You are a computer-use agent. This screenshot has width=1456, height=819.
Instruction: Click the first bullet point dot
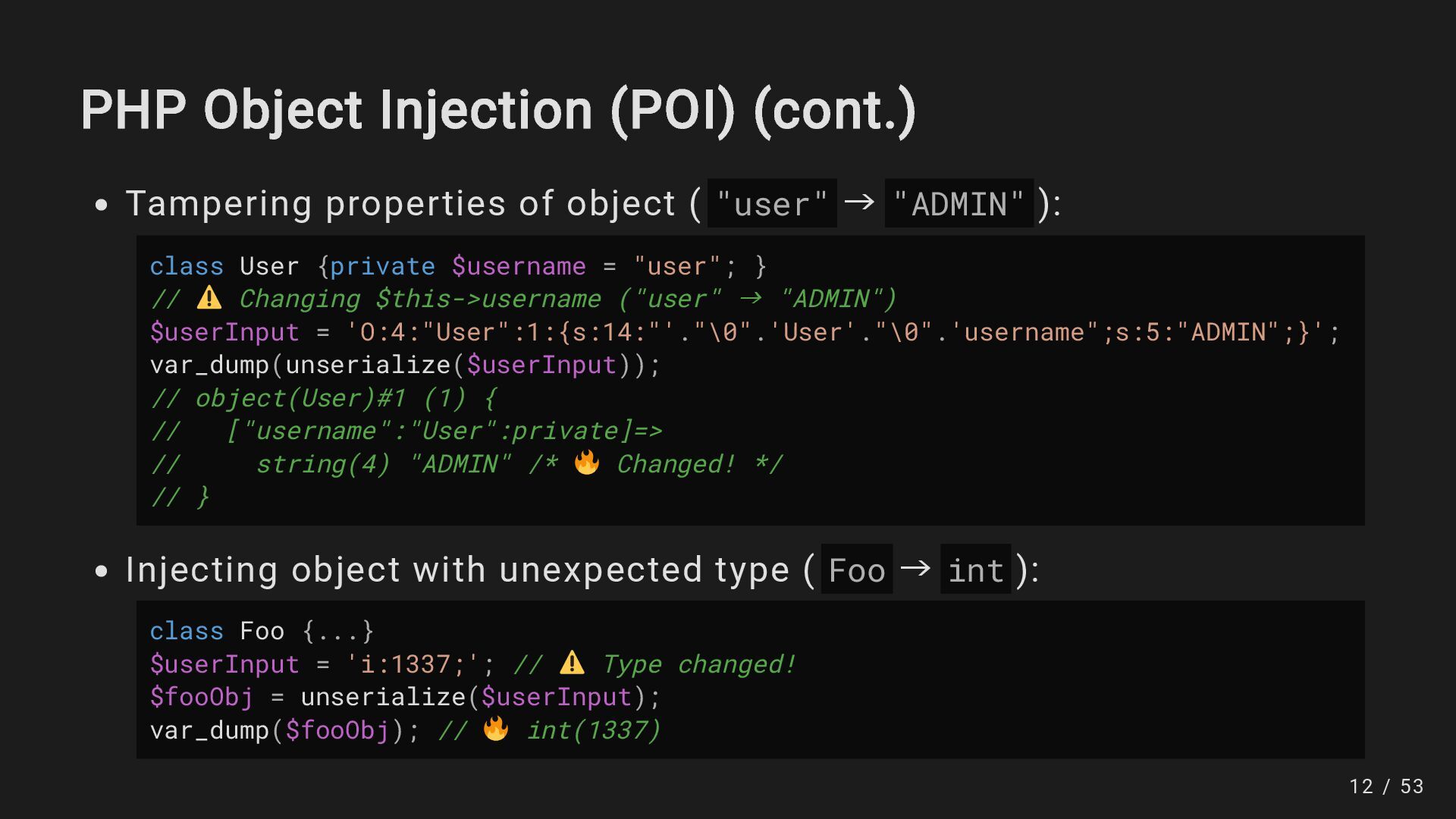(x=102, y=205)
